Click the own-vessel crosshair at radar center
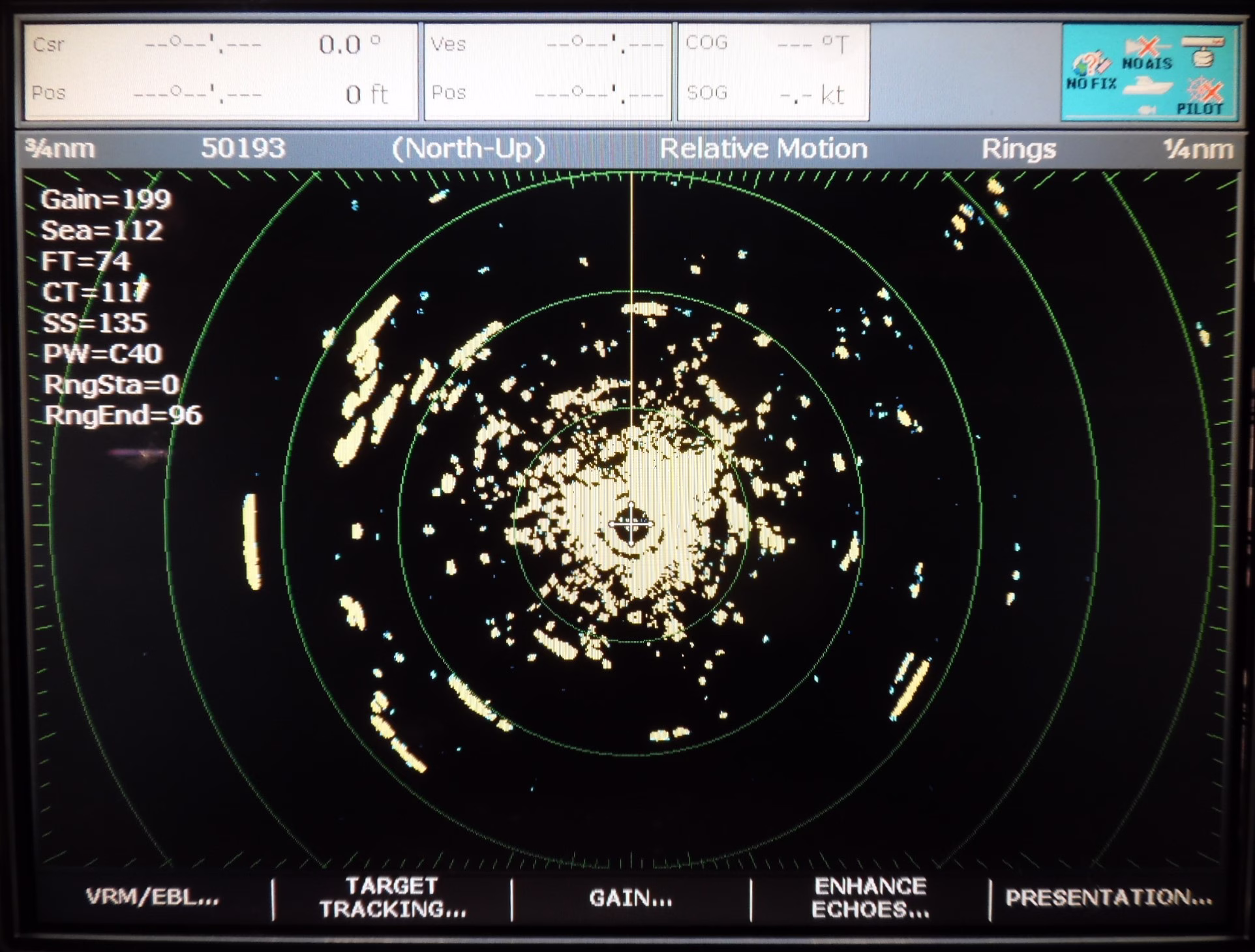 (x=631, y=523)
